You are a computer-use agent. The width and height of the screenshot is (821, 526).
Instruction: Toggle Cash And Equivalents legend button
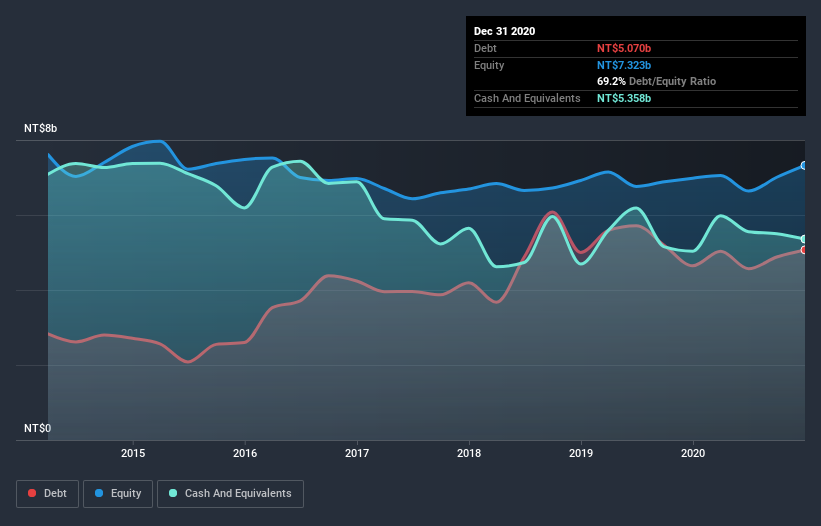[x=230, y=494]
